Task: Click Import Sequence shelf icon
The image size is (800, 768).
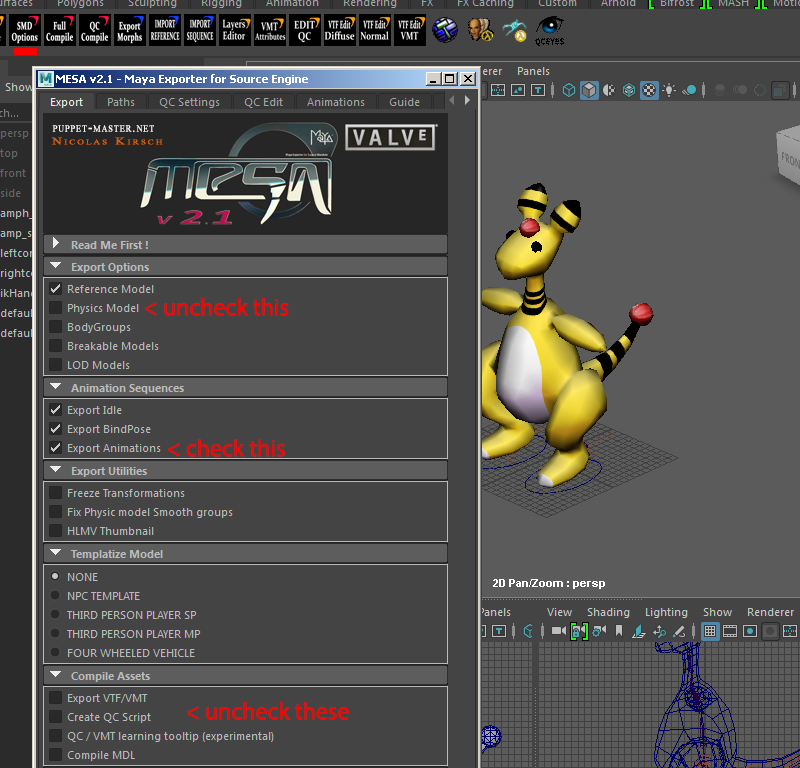Action: coord(199,31)
